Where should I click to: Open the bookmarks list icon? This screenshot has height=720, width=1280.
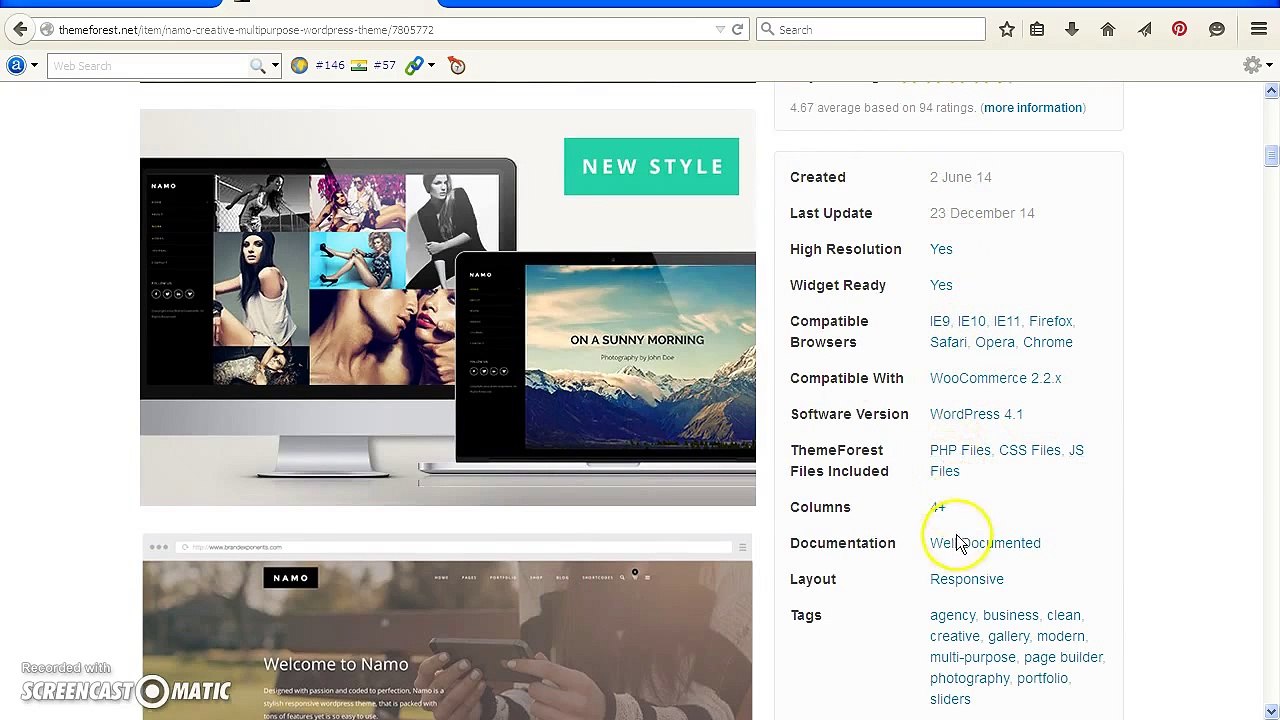(1037, 29)
